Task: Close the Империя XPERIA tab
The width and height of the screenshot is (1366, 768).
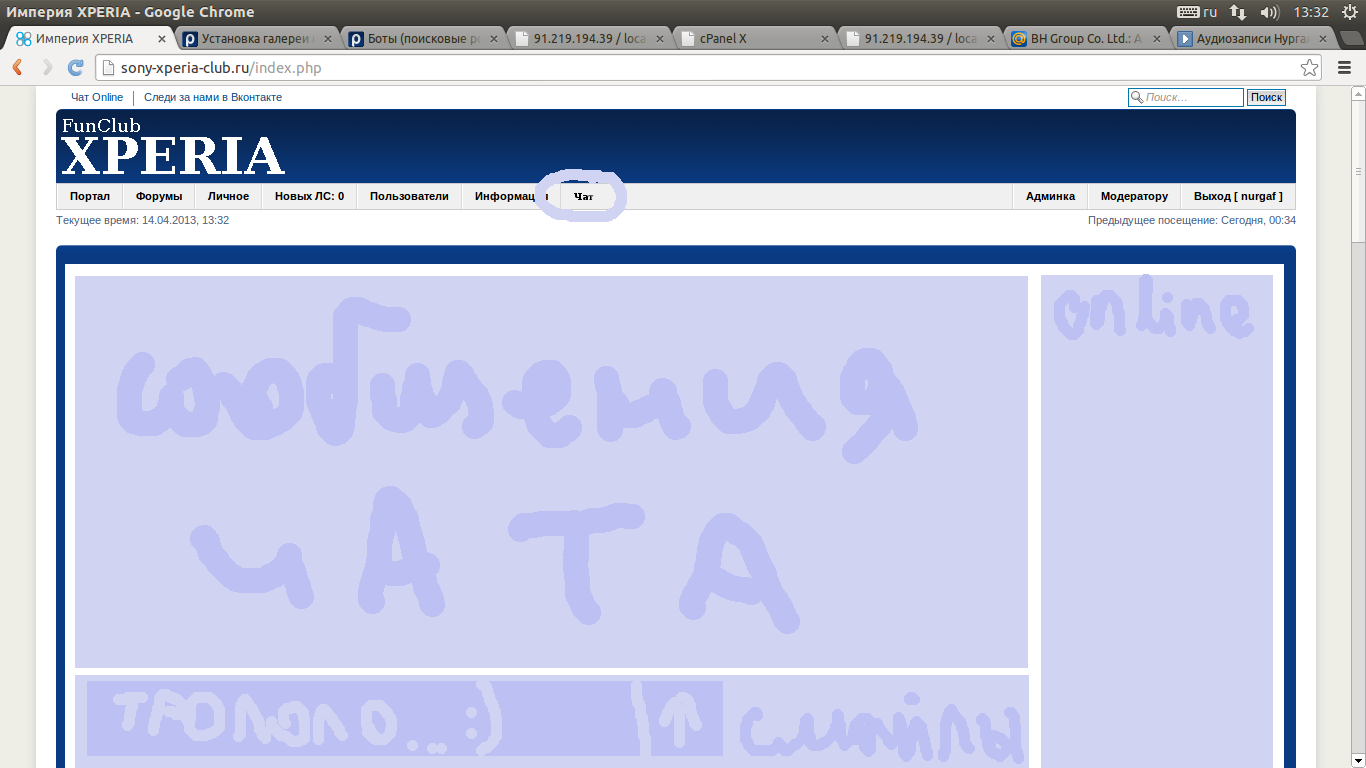Action: [x=162, y=39]
